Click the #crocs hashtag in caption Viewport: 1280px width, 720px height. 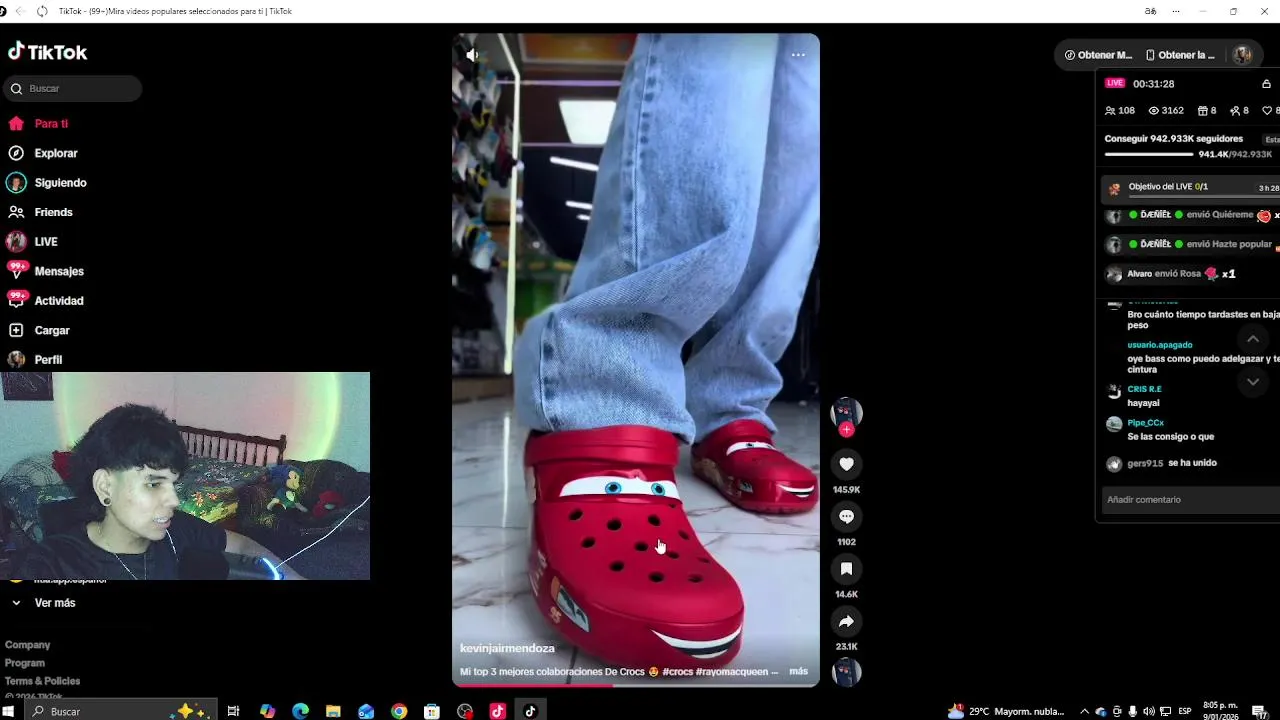coord(679,672)
